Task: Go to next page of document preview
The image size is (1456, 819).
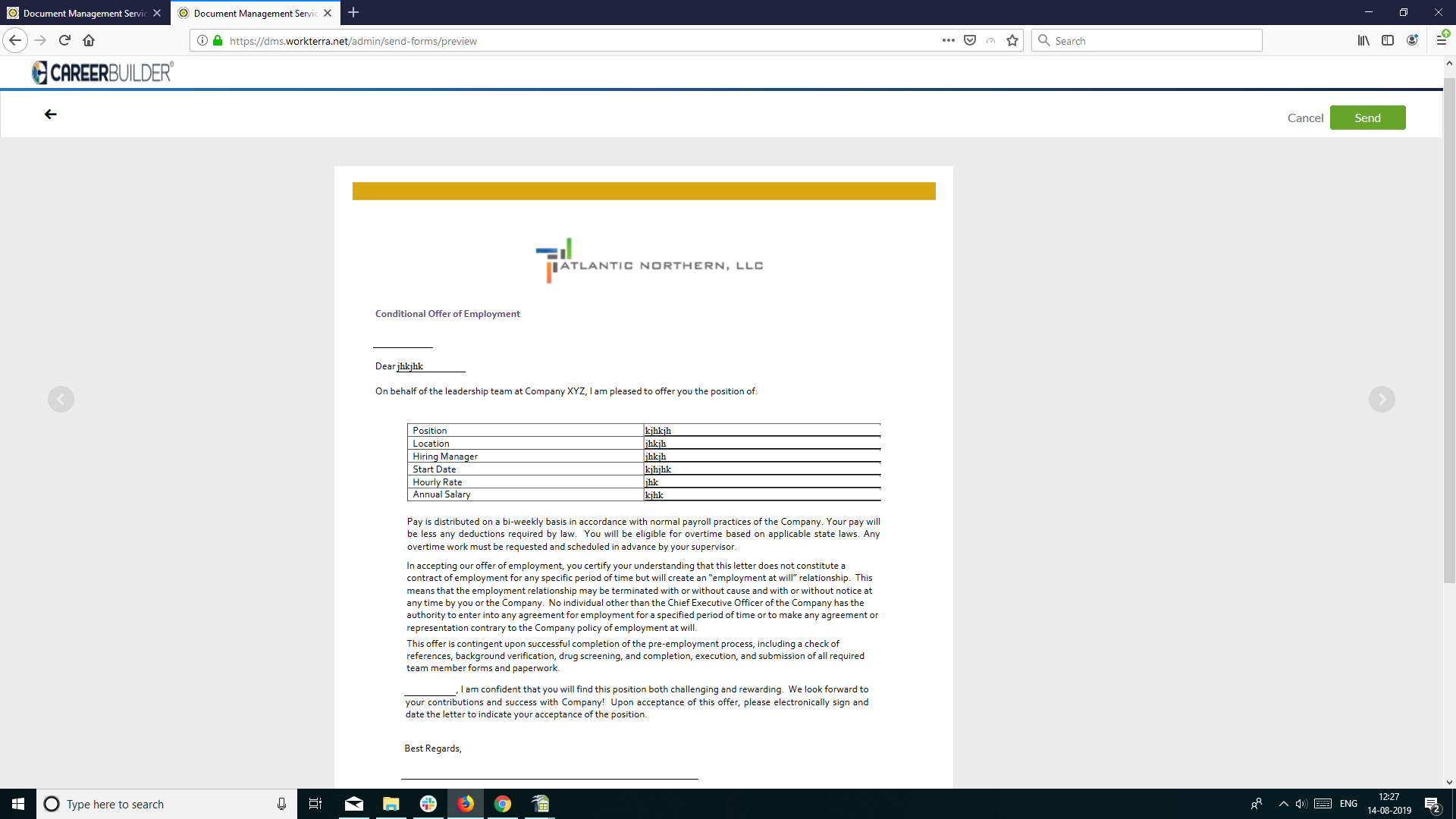Action: pyautogui.click(x=1382, y=400)
